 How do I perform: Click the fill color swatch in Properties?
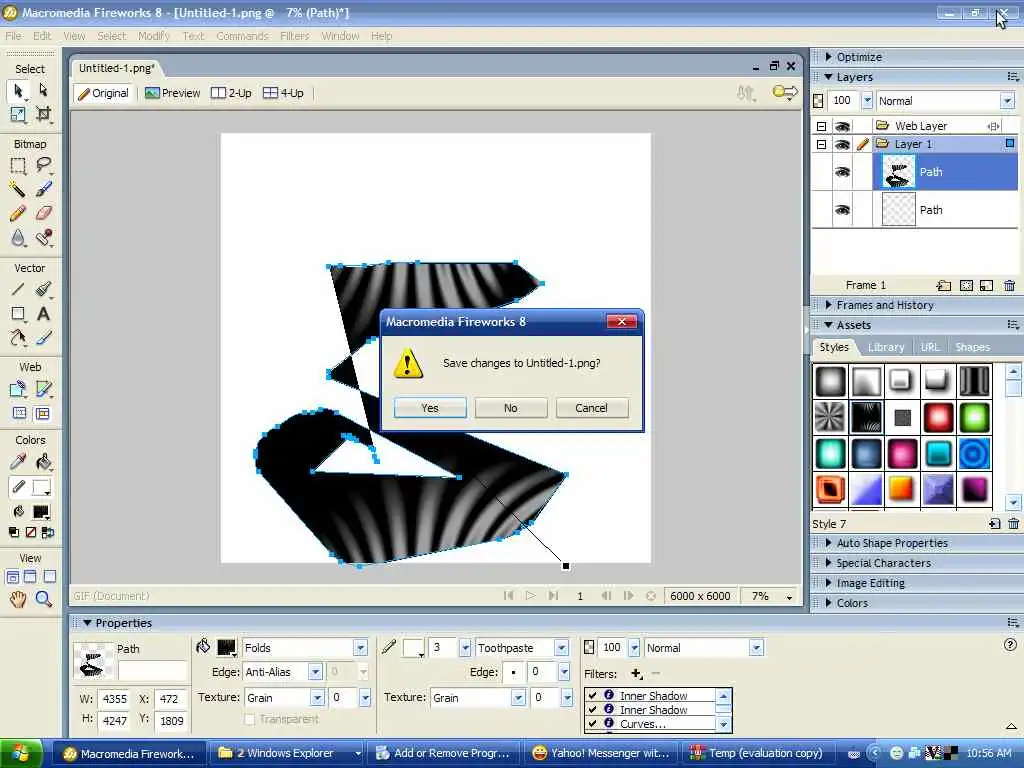227,647
